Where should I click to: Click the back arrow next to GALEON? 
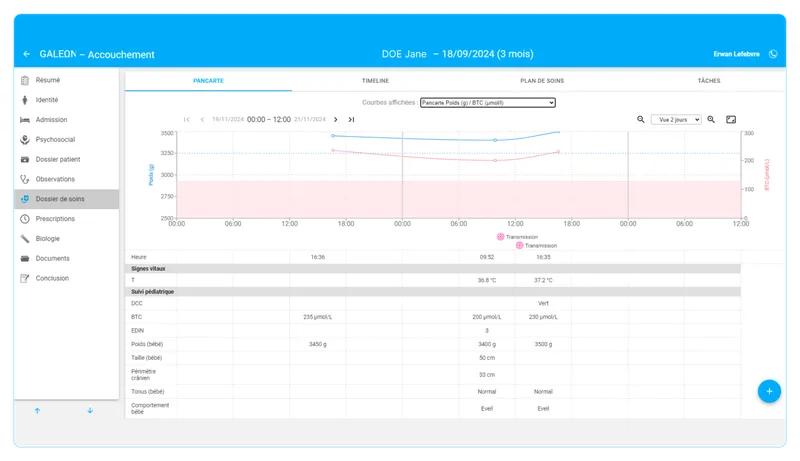click(x=27, y=54)
